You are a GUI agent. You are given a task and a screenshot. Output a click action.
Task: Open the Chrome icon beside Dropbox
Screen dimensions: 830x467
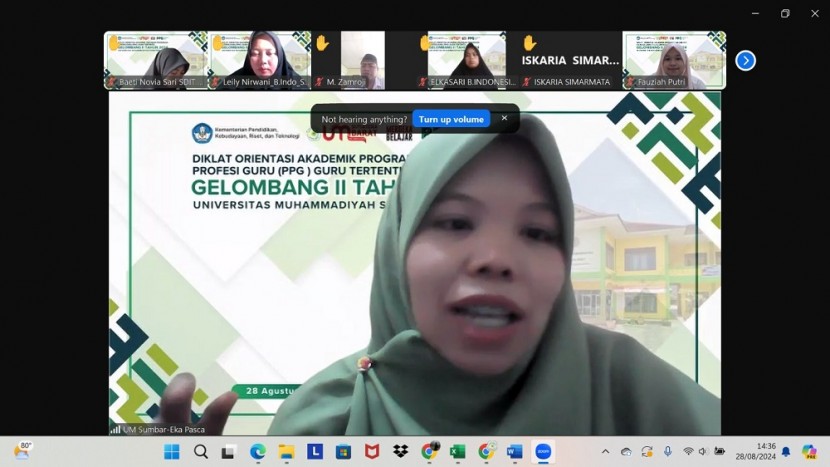pos(429,452)
